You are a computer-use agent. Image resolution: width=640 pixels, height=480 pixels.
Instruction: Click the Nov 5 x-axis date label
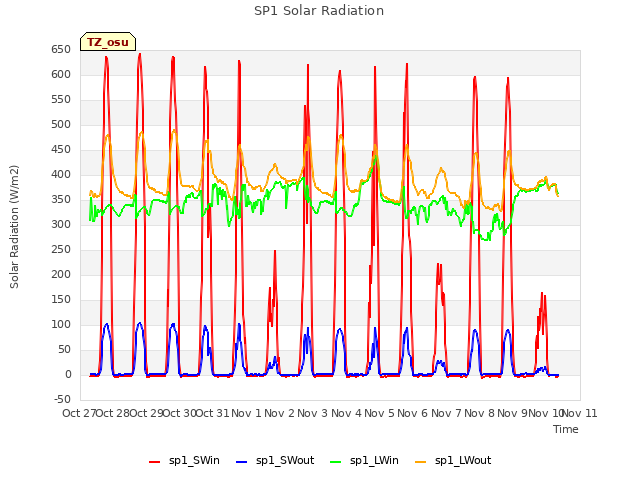(x=380, y=413)
